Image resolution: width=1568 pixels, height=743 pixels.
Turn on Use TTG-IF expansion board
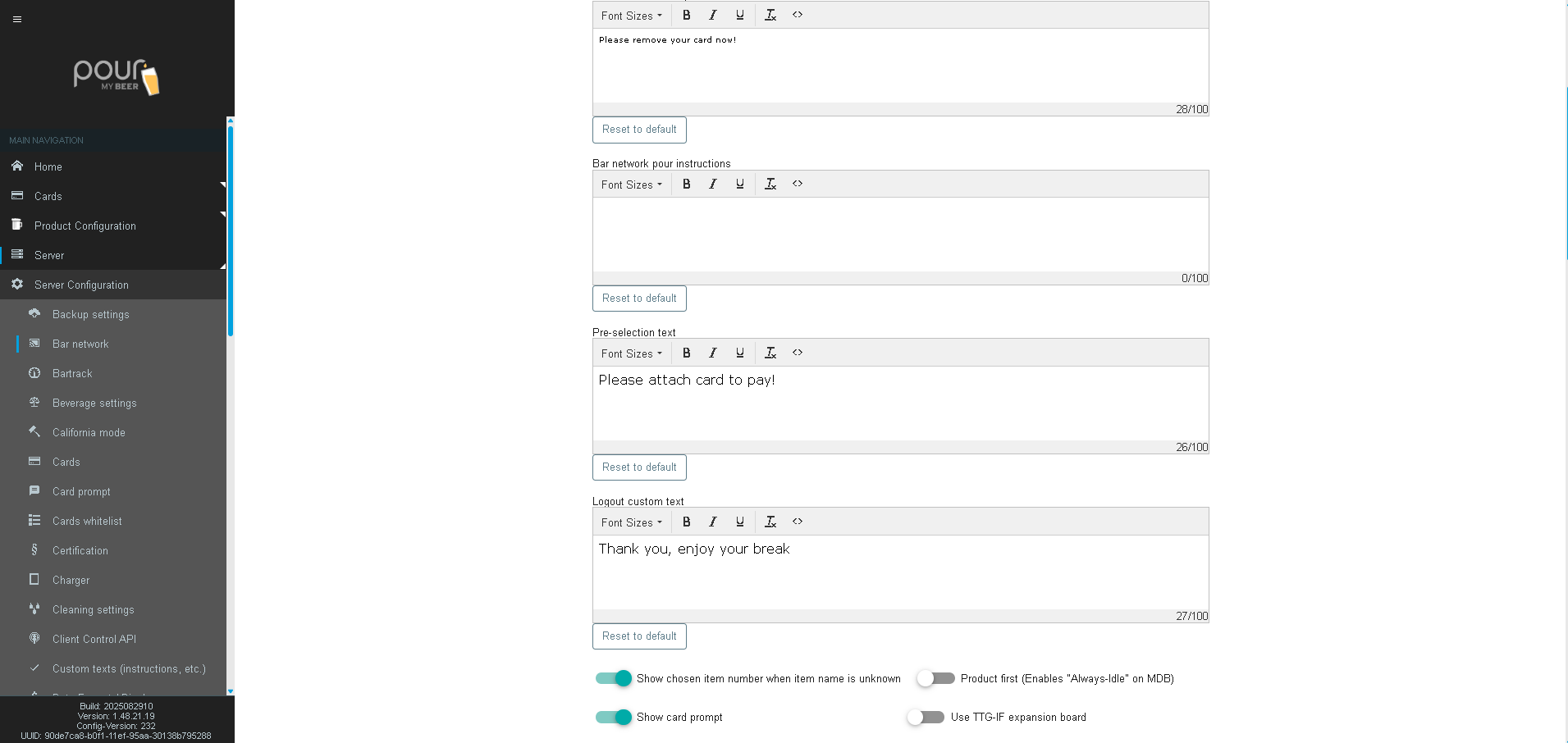click(926, 717)
